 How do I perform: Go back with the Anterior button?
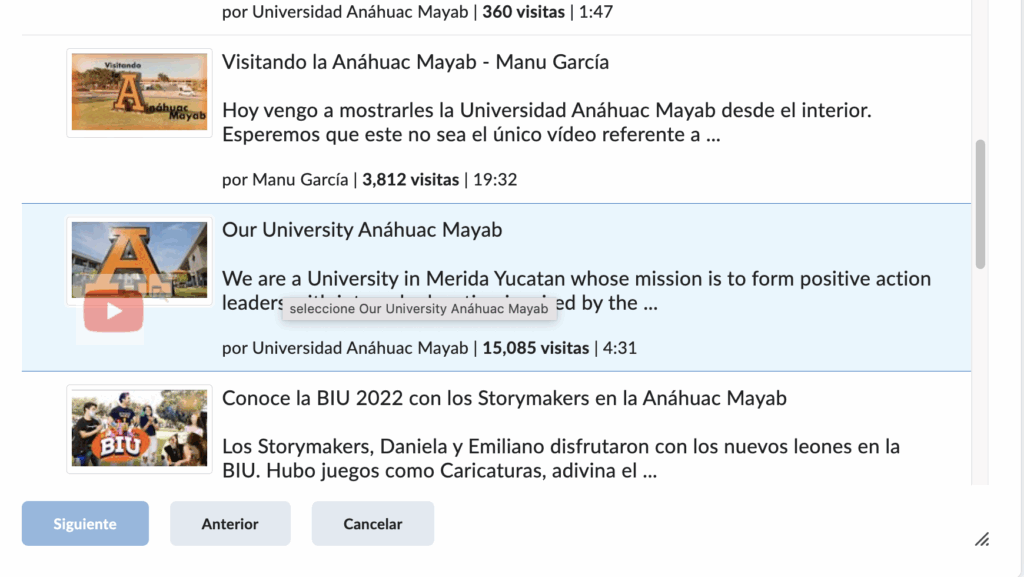(230, 524)
